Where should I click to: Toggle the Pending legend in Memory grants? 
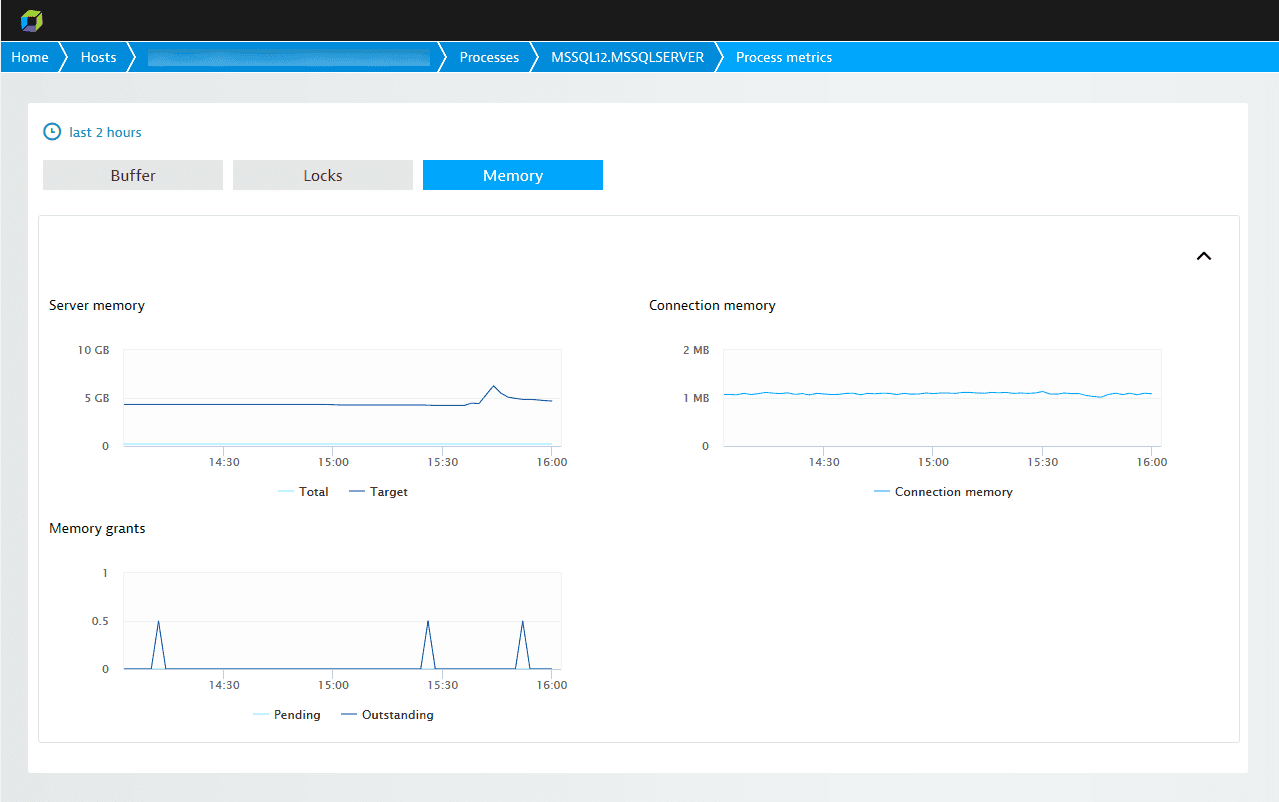point(287,715)
